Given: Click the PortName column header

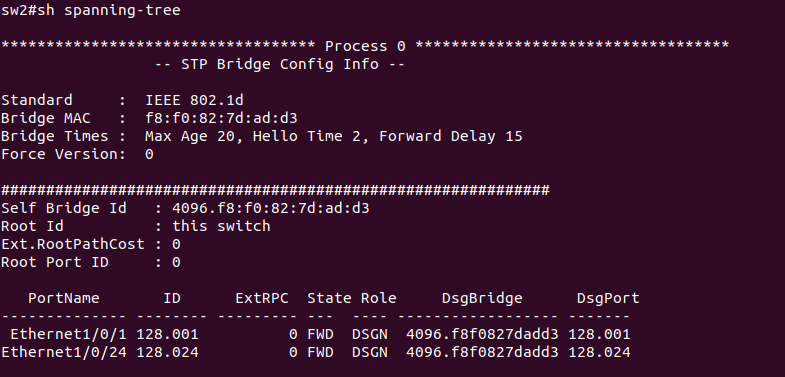Looking at the screenshot, I should coord(64,298).
